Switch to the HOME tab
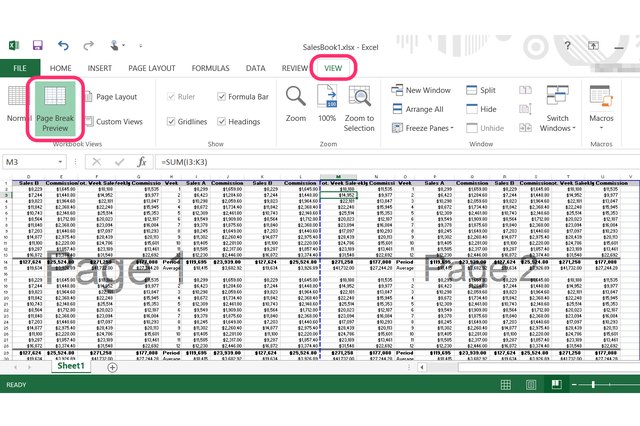 pyautogui.click(x=60, y=68)
